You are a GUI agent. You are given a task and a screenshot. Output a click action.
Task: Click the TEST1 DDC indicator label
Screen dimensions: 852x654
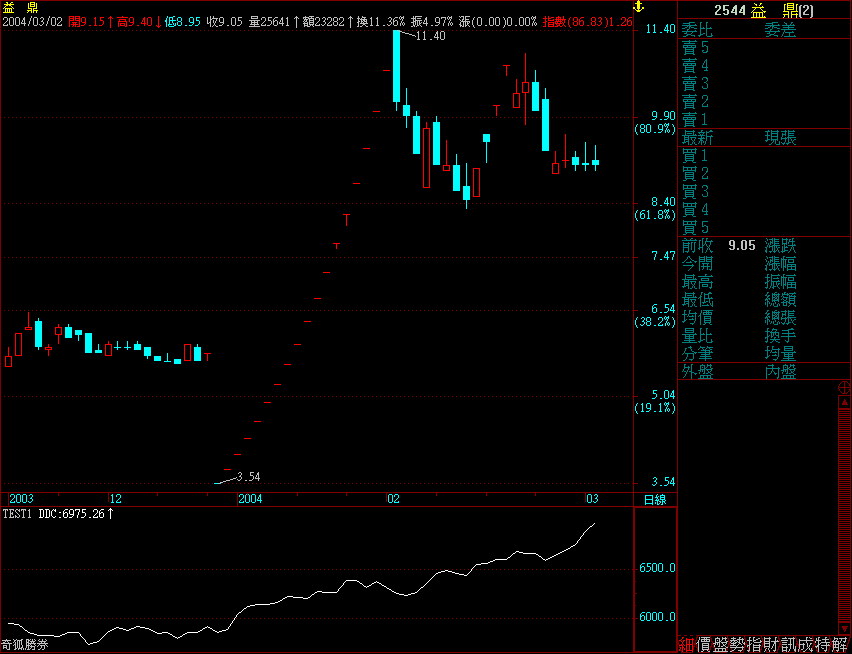click(x=58, y=514)
